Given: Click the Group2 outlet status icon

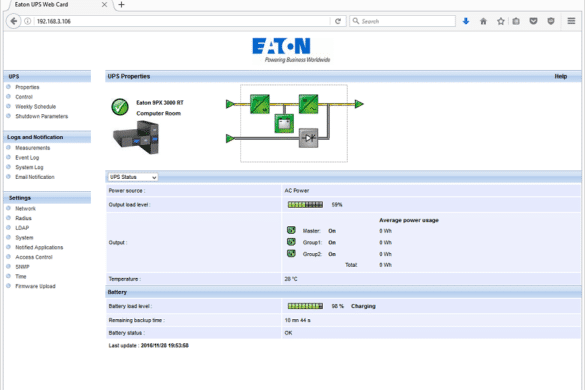Looking at the screenshot, I should [x=291, y=253].
